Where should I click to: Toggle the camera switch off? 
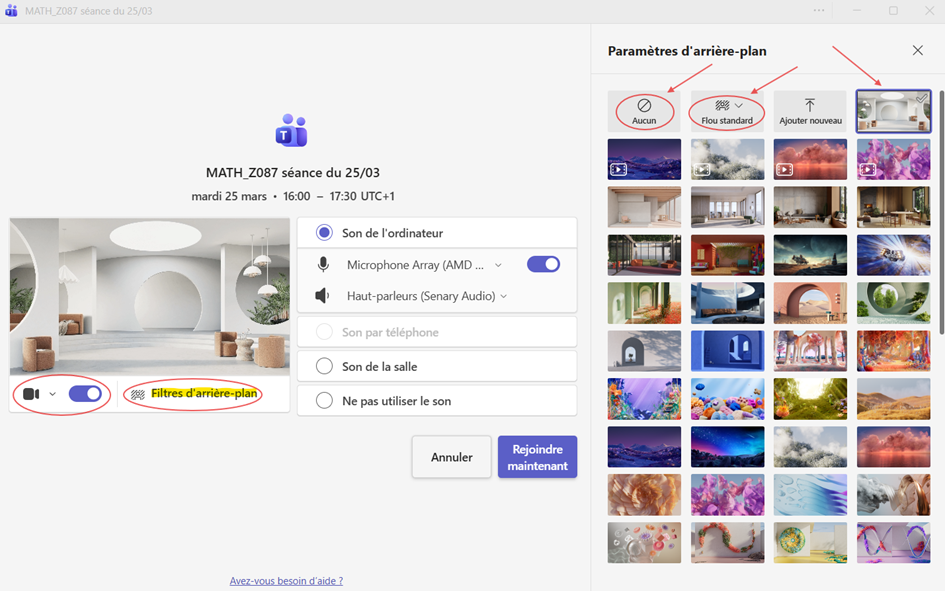[85, 394]
